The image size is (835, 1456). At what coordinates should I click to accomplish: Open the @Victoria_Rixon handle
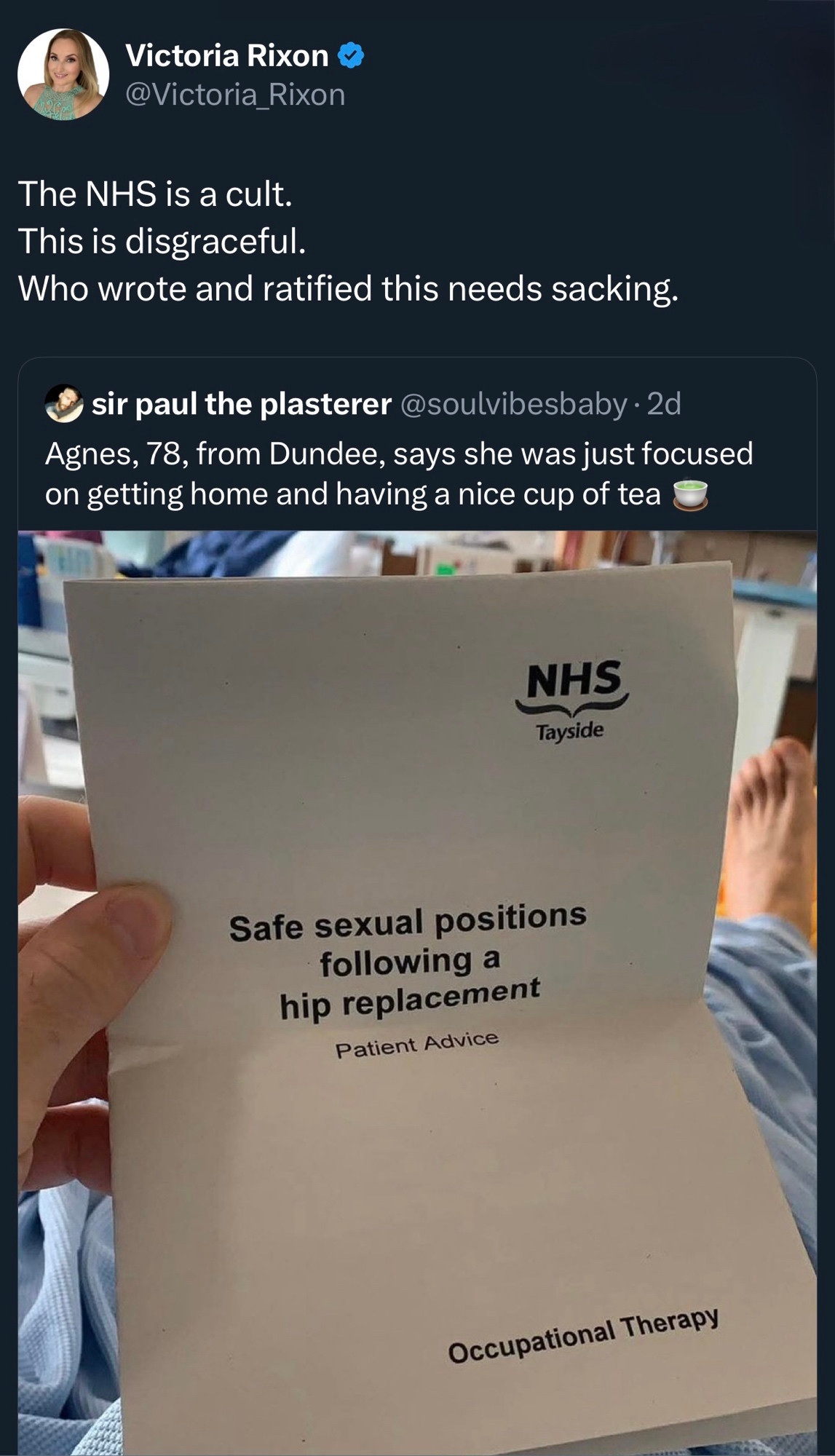(x=235, y=95)
